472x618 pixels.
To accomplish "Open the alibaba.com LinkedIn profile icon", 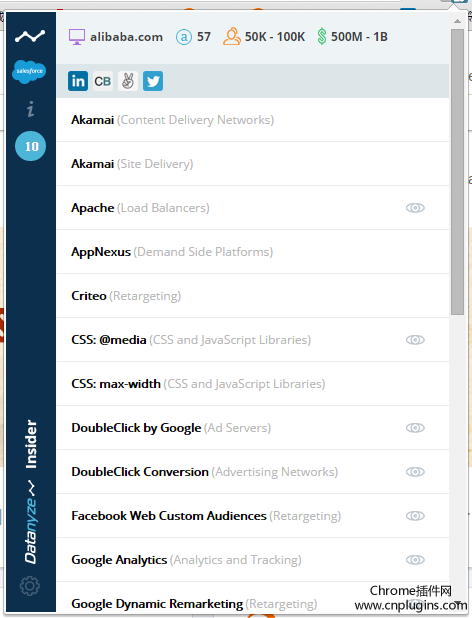I will (78, 81).
